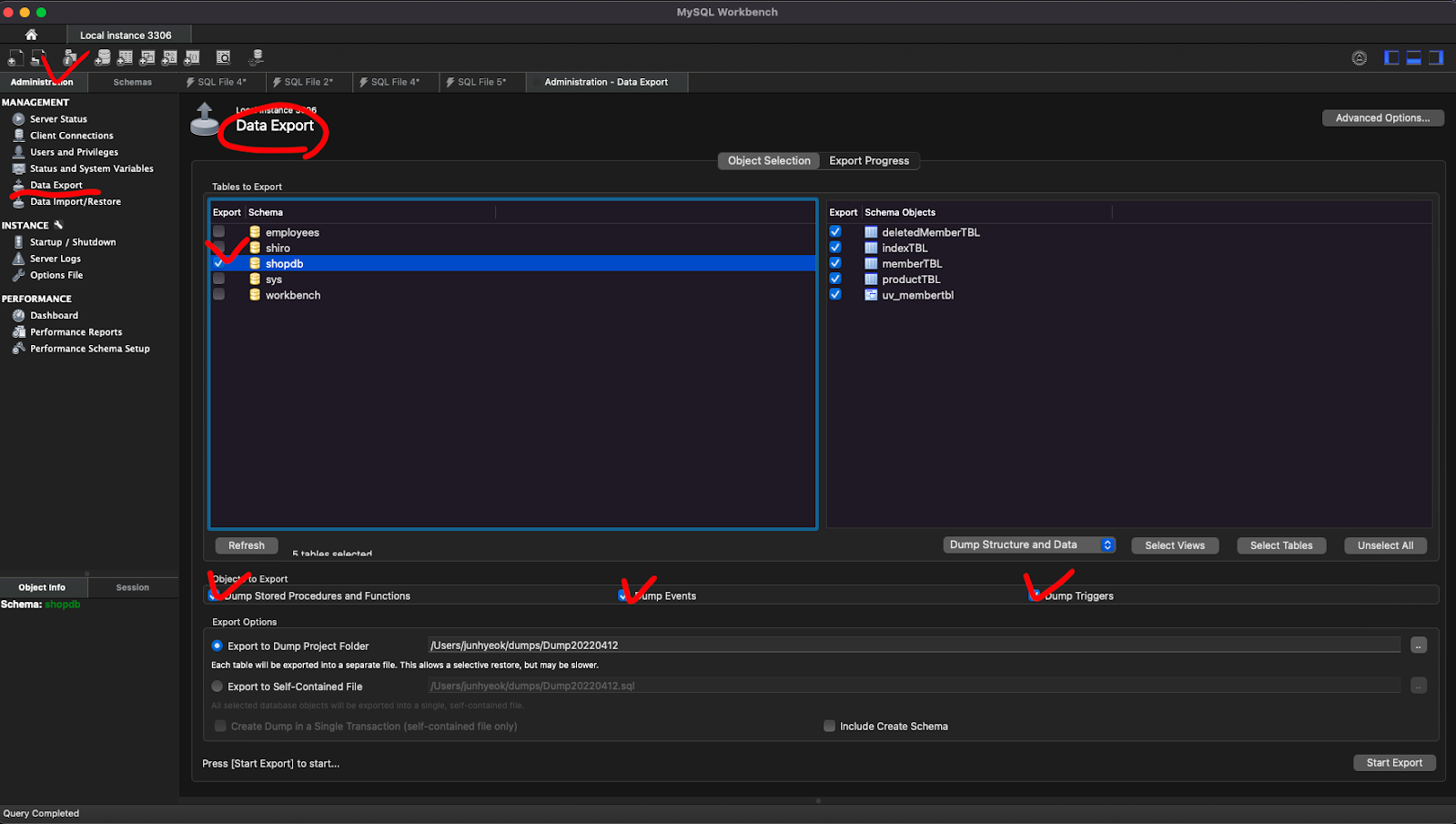This screenshot has height=824, width=1456.
Task: Uncheck uv_membertbl export checkbox
Action: (x=835, y=294)
